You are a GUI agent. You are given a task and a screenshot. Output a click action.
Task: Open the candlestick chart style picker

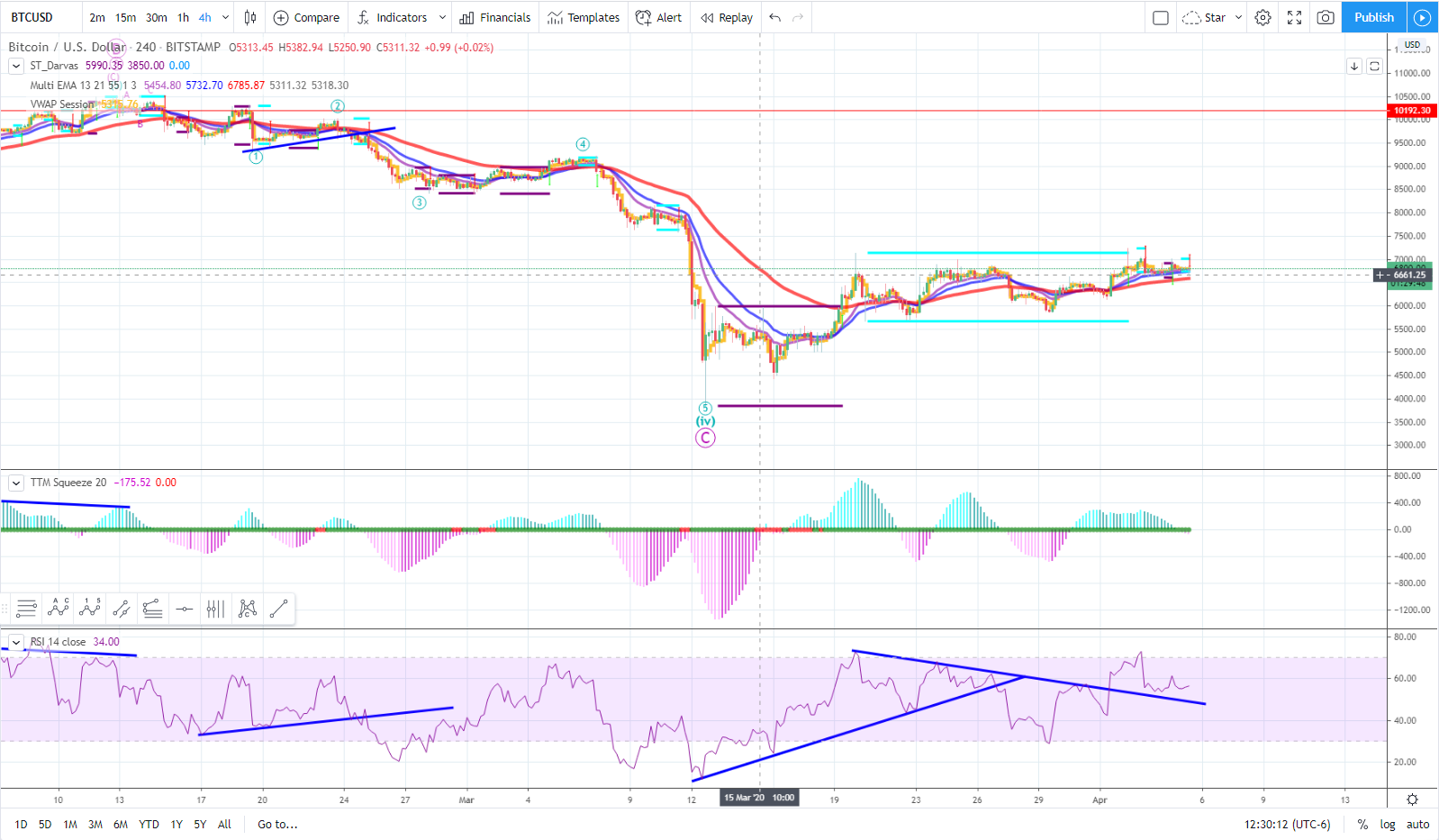click(250, 17)
